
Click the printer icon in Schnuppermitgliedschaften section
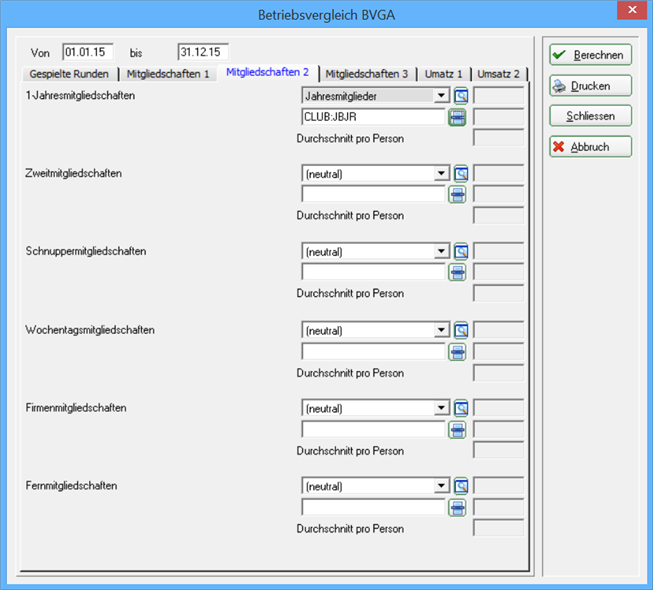[x=458, y=272]
